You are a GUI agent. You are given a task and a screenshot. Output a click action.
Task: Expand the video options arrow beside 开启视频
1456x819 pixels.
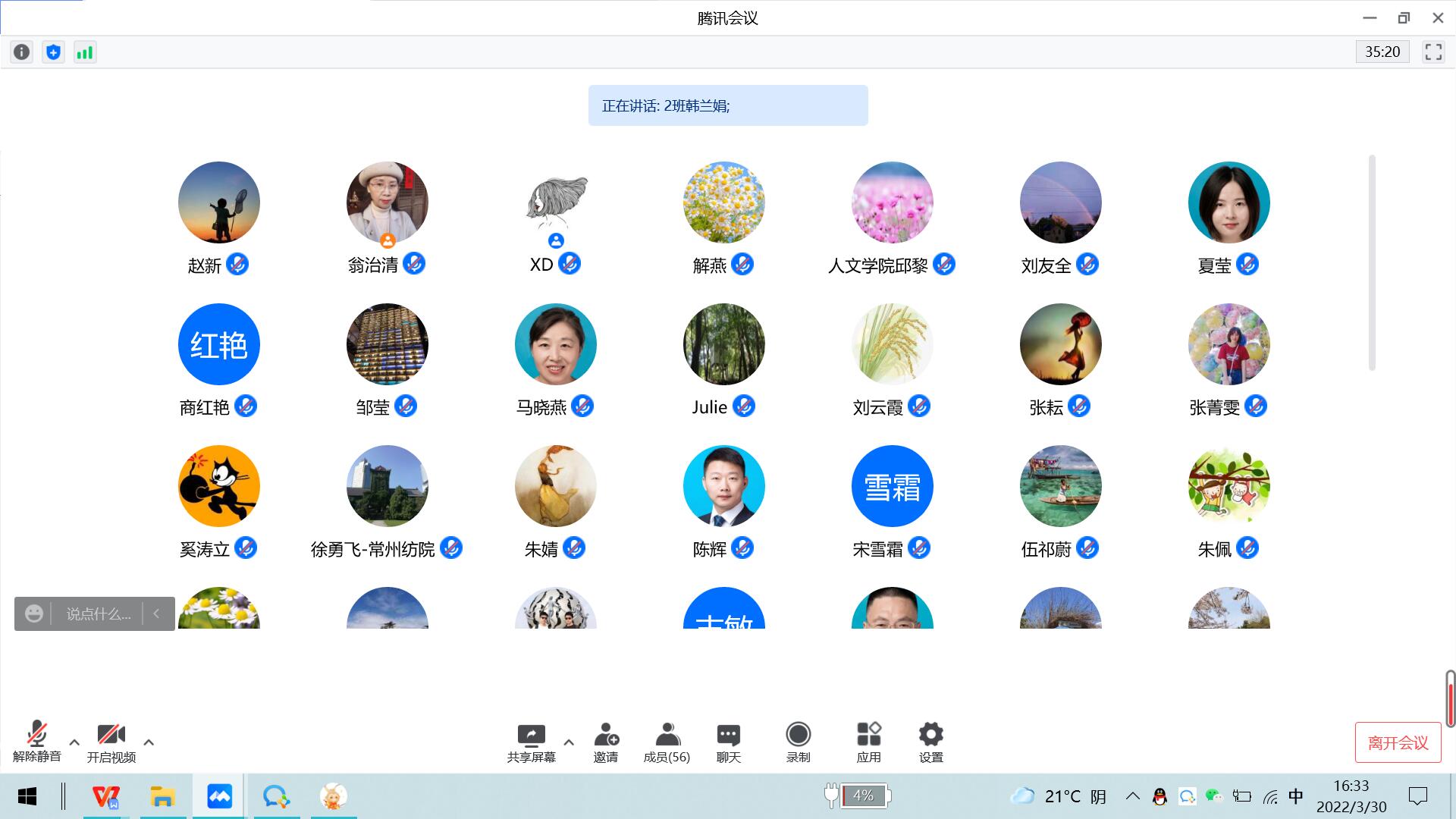point(149,742)
